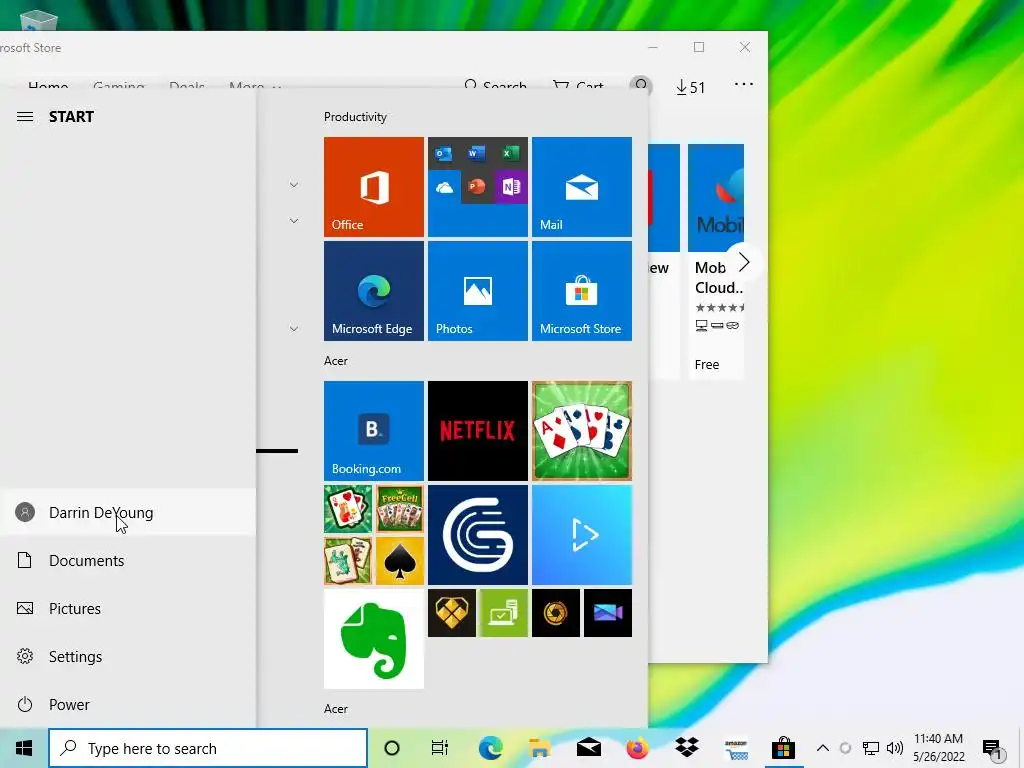
Task: Open Pictures from Start sidebar
Action: coord(127,609)
